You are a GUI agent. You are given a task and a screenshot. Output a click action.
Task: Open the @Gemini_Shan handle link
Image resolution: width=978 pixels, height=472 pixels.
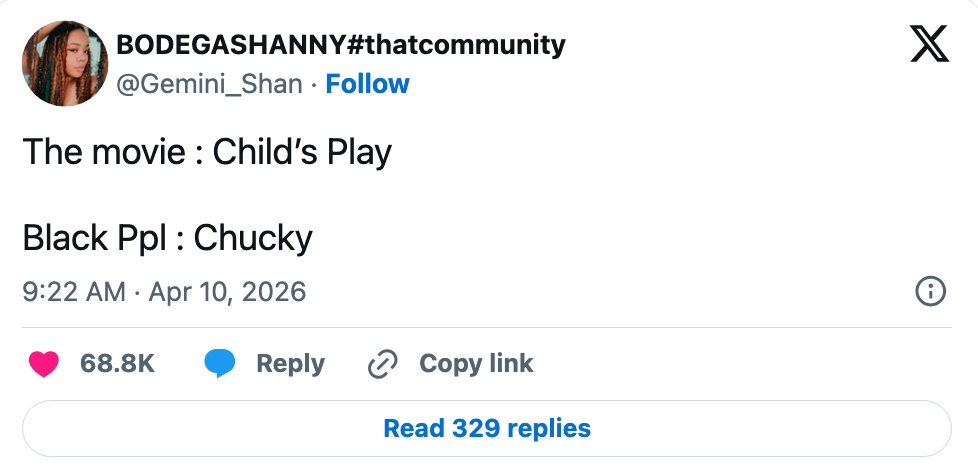point(210,84)
